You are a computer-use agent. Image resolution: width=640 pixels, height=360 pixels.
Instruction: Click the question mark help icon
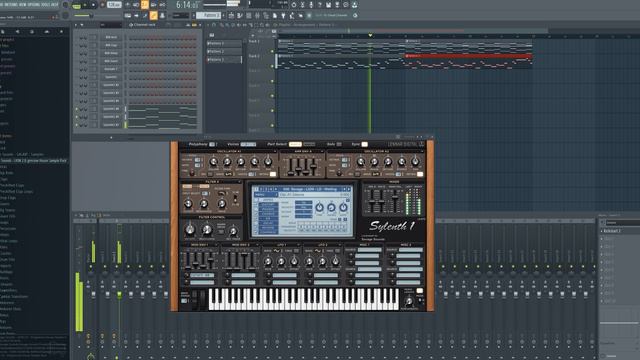[320, 5]
